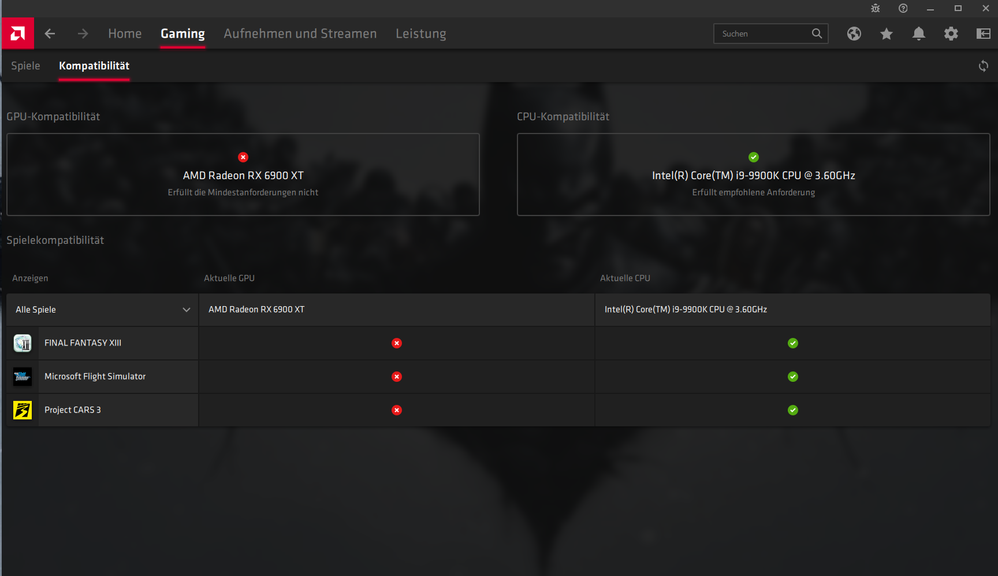Click red GPU status icon for Microsoft Flight Simulator
The width and height of the screenshot is (998, 576).
pyautogui.click(x=397, y=377)
